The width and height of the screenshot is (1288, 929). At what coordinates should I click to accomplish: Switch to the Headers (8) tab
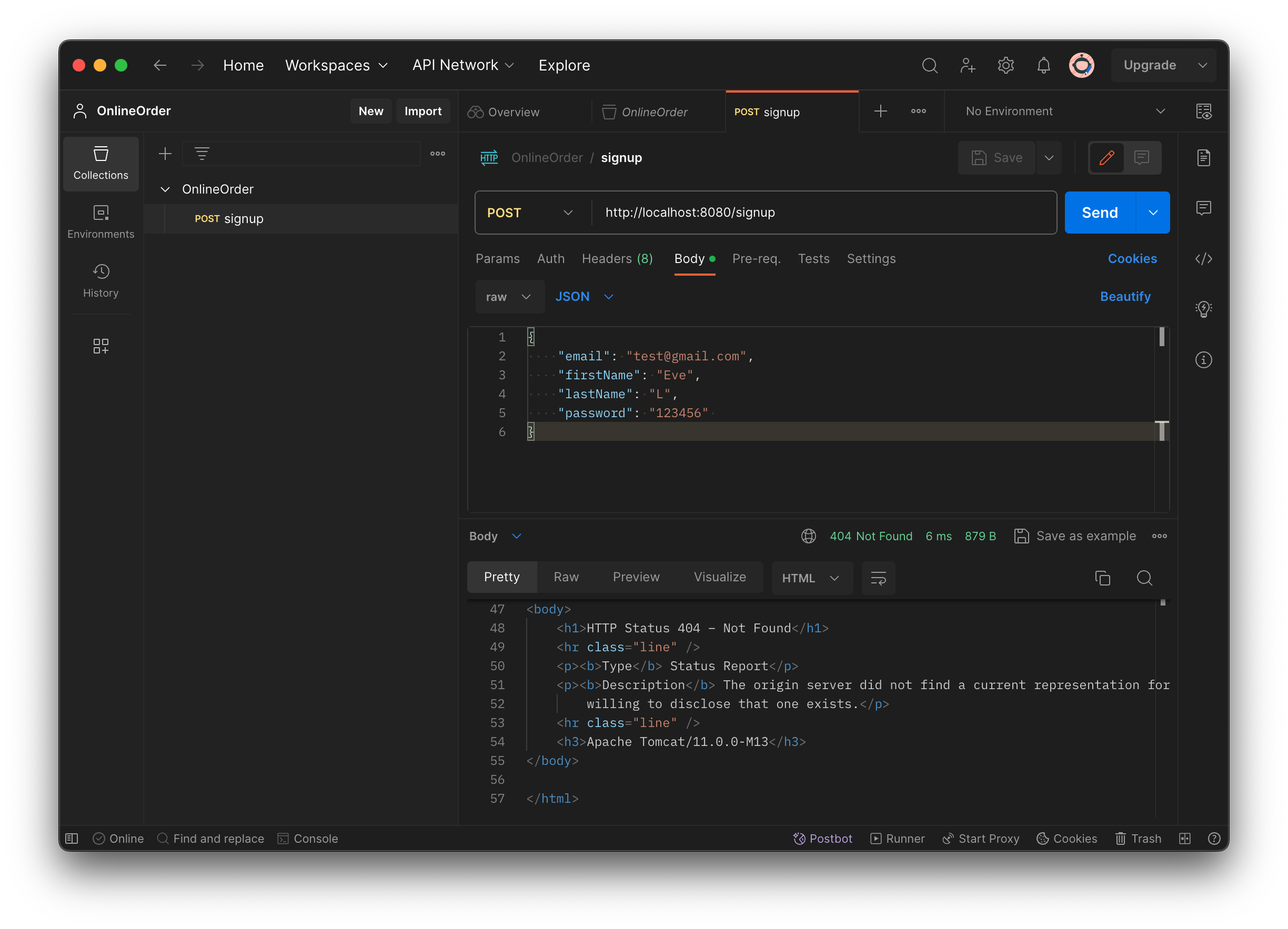617,259
